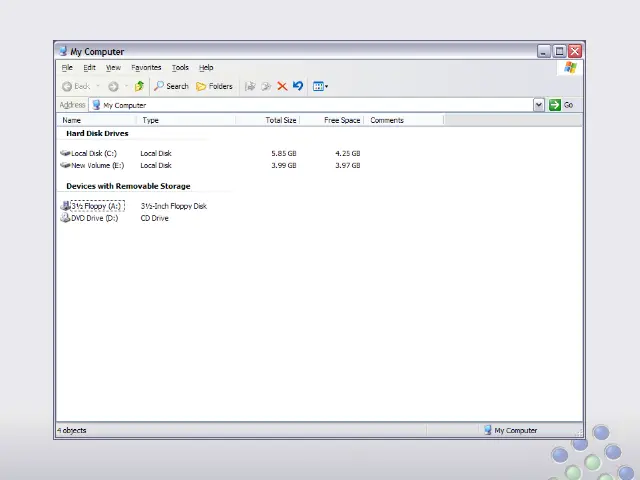This screenshot has height=480, width=640.
Task: Open the Tools menu
Action: 180,67
